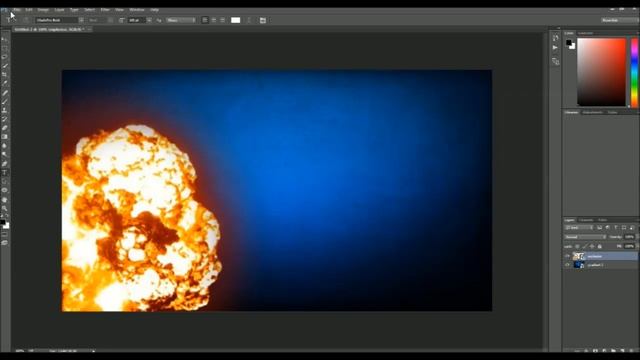Screen dimensions: 640x360
Task: Open the layer filter Kind dropdown
Action: coord(579,228)
